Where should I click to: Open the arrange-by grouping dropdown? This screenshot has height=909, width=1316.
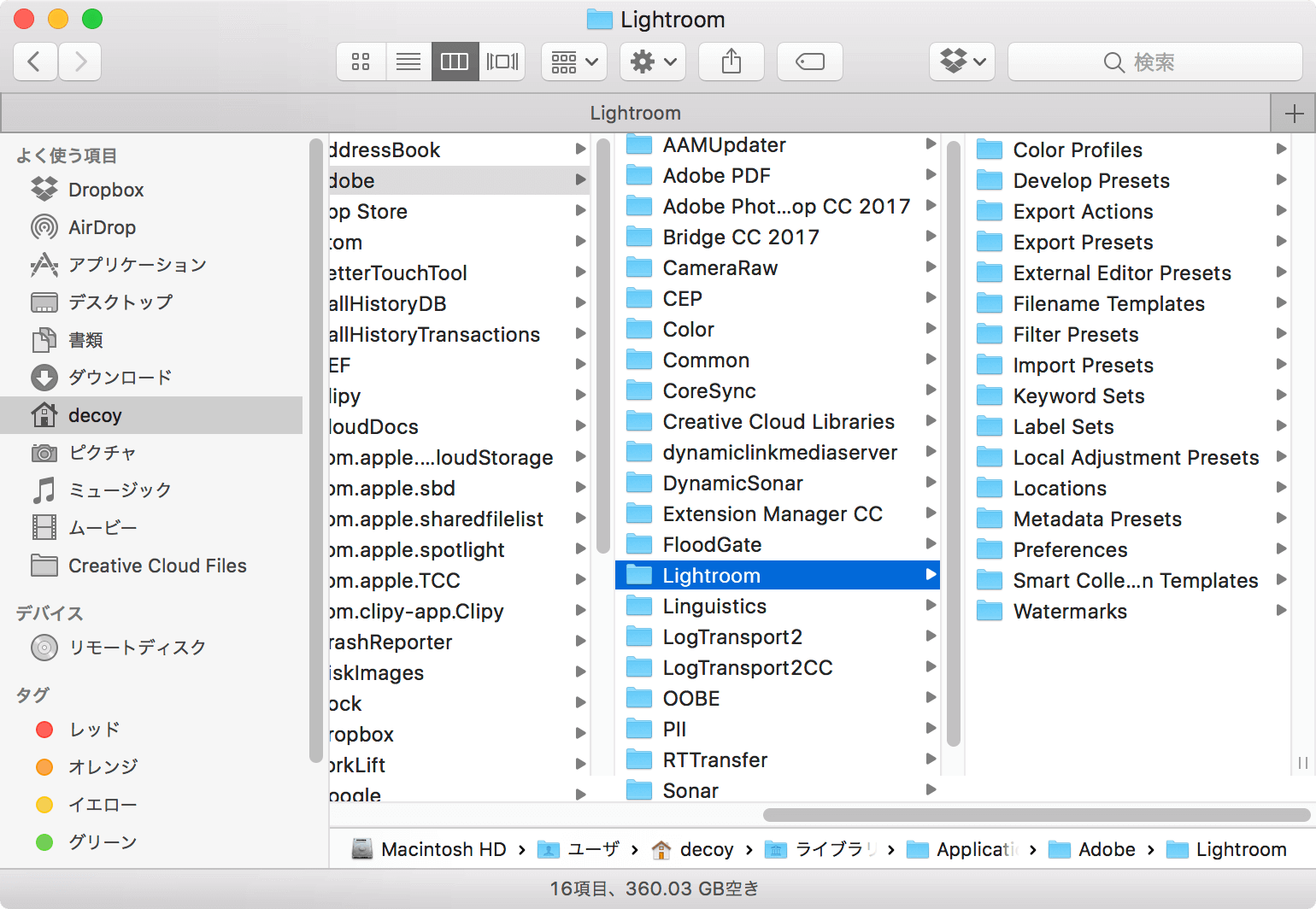[x=574, y=62]
